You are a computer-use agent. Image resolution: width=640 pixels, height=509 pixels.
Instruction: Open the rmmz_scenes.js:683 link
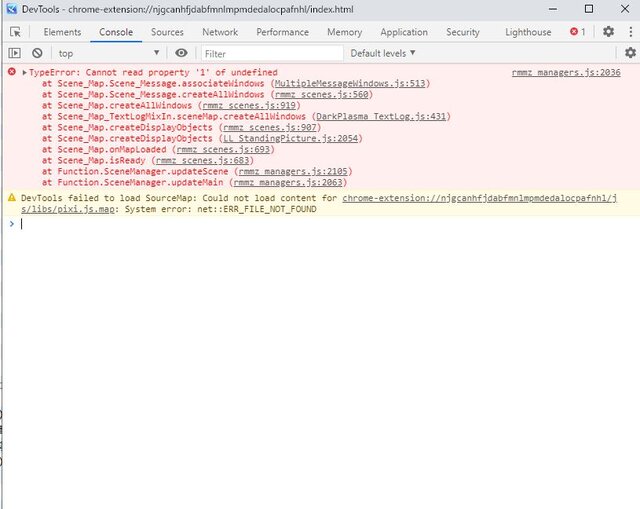click(x=202, y=160)
